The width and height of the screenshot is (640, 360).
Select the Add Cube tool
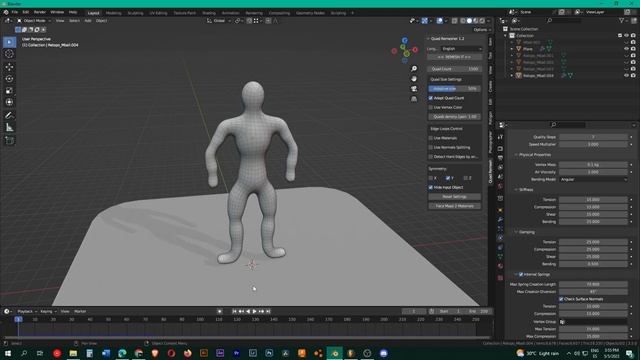pos(9,141)
